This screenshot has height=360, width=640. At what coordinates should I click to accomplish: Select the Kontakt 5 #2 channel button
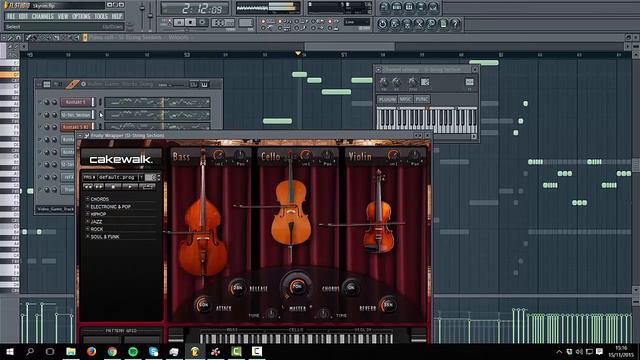76,127
